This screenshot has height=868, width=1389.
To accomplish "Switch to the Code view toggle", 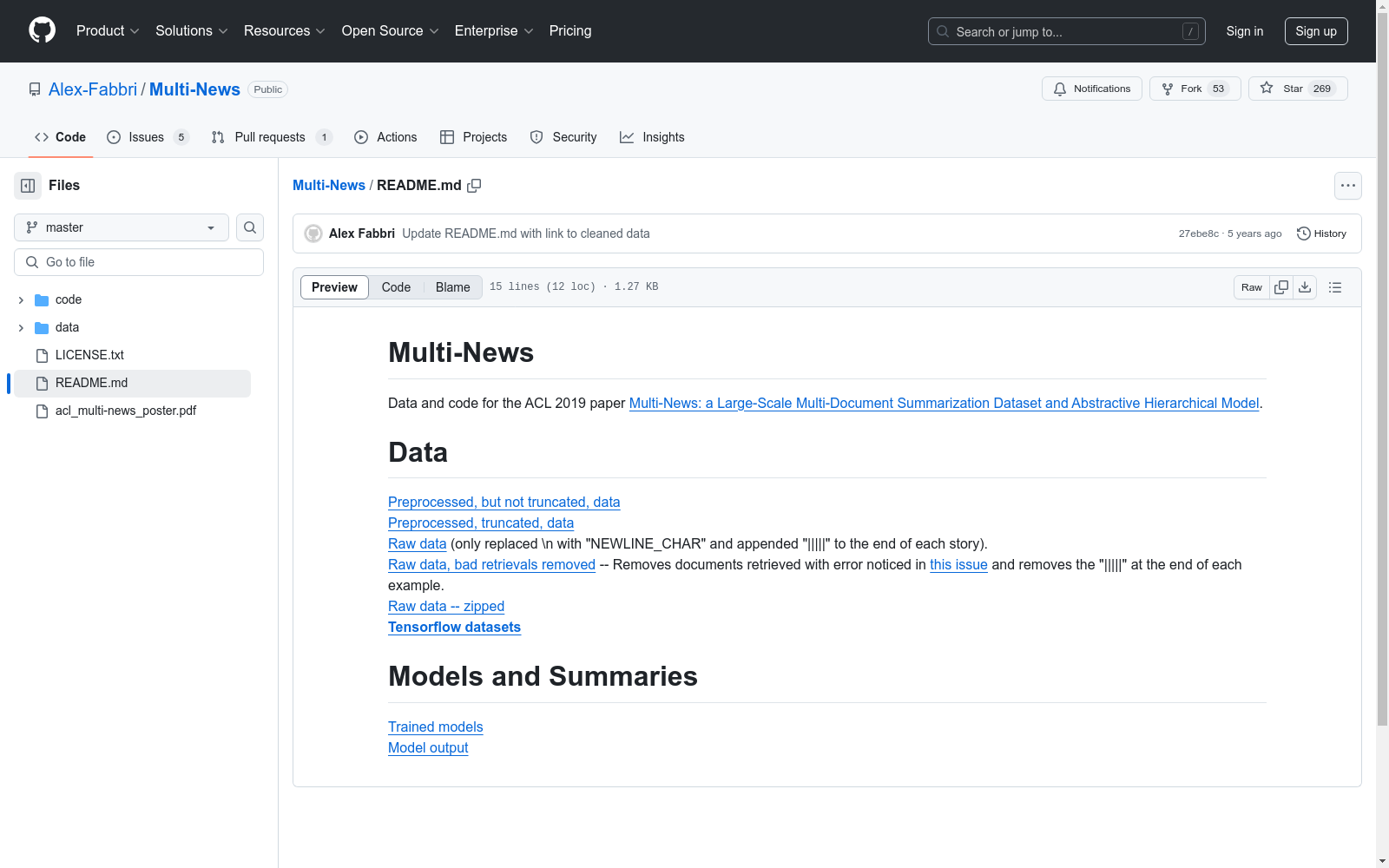I will click(x=396, y=287).
